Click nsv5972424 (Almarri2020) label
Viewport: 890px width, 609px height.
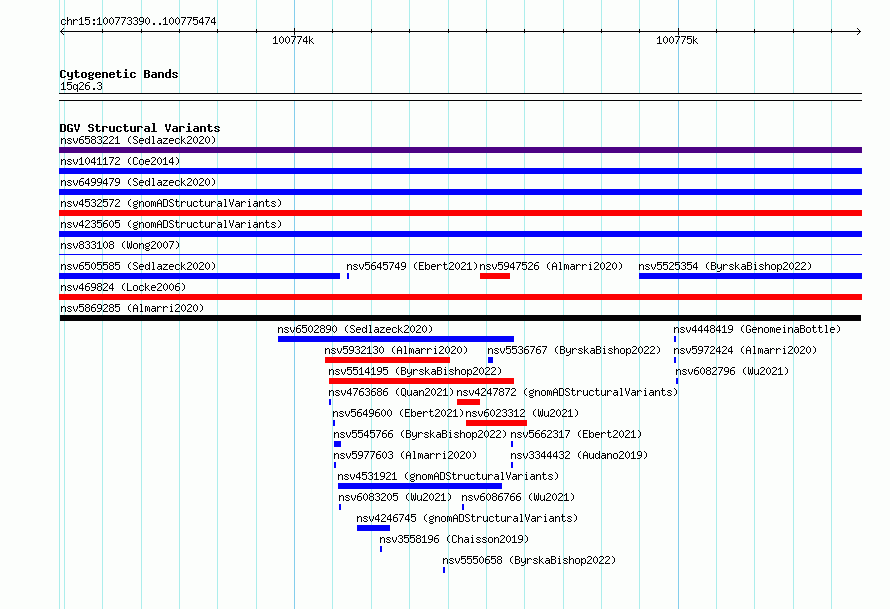click(x=745, y=350)
